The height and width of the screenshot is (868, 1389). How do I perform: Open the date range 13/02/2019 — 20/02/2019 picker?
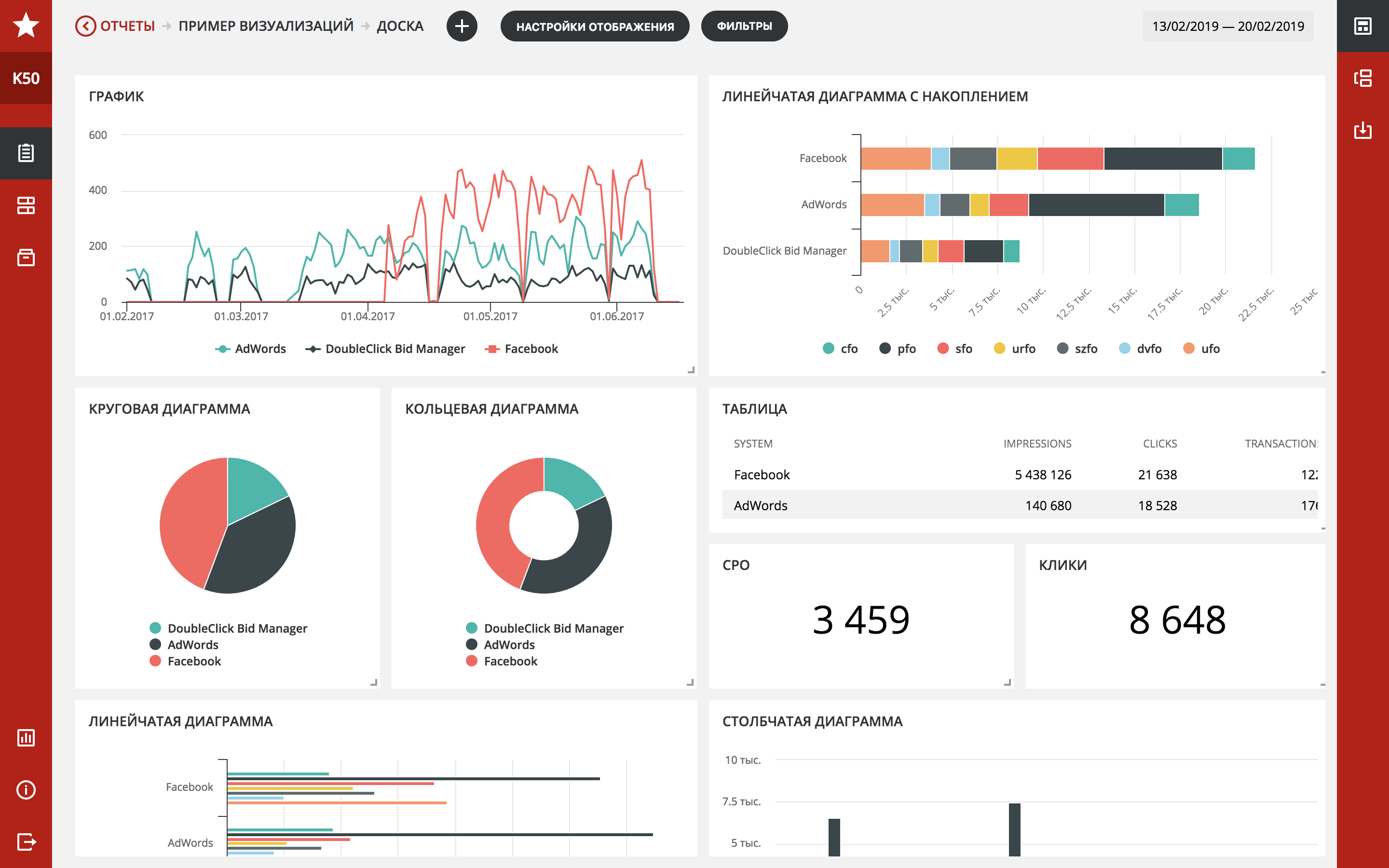coord(1228,26)
